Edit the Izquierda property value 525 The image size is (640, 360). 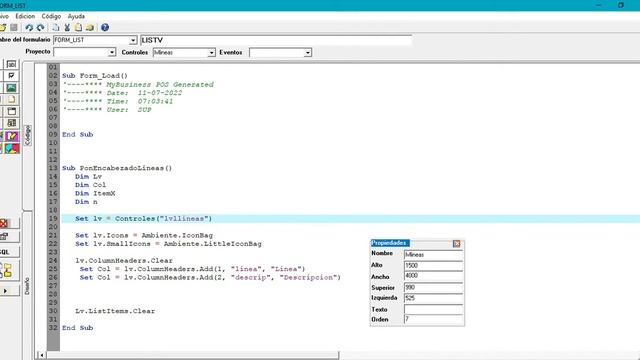point(433,298)
